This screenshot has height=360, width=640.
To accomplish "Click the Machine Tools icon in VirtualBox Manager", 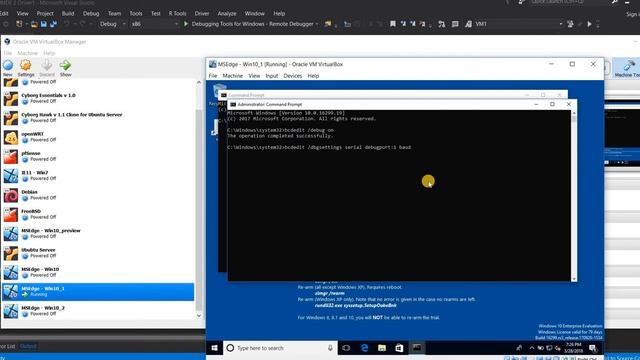I will point(629,65).
